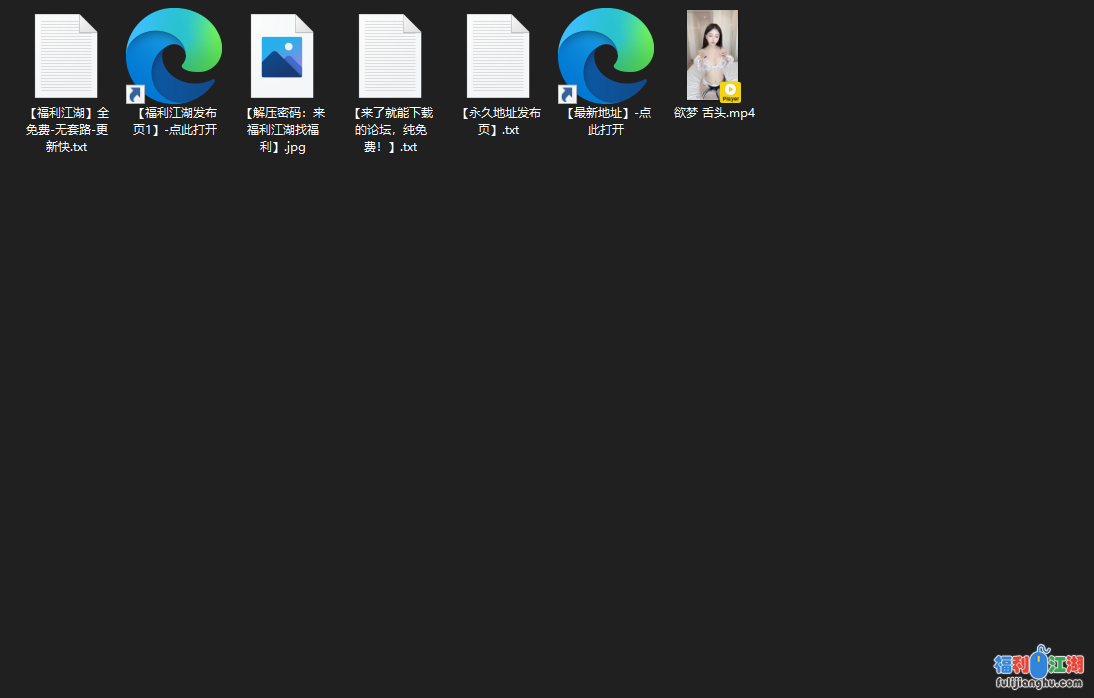
Task: Click the file name 欲梦 舌头.mp4
Action: [714, 113]
